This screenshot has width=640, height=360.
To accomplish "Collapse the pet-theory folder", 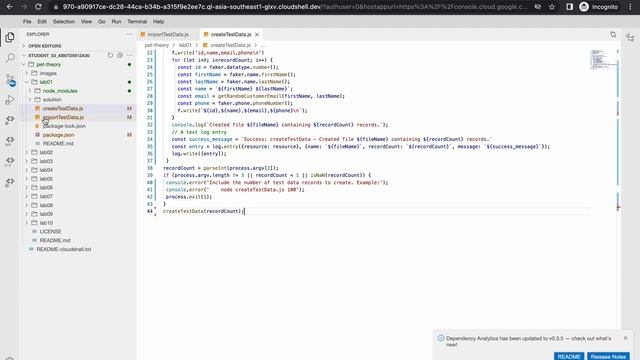I will coord(24,64).
